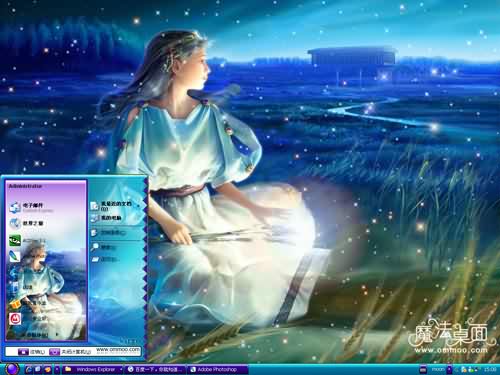Click the system tray clock

pos(490,369)
